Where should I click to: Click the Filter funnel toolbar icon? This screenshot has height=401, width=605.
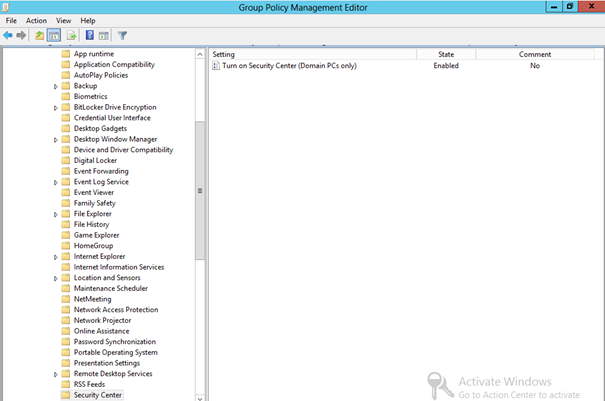[x=122, y=36]
